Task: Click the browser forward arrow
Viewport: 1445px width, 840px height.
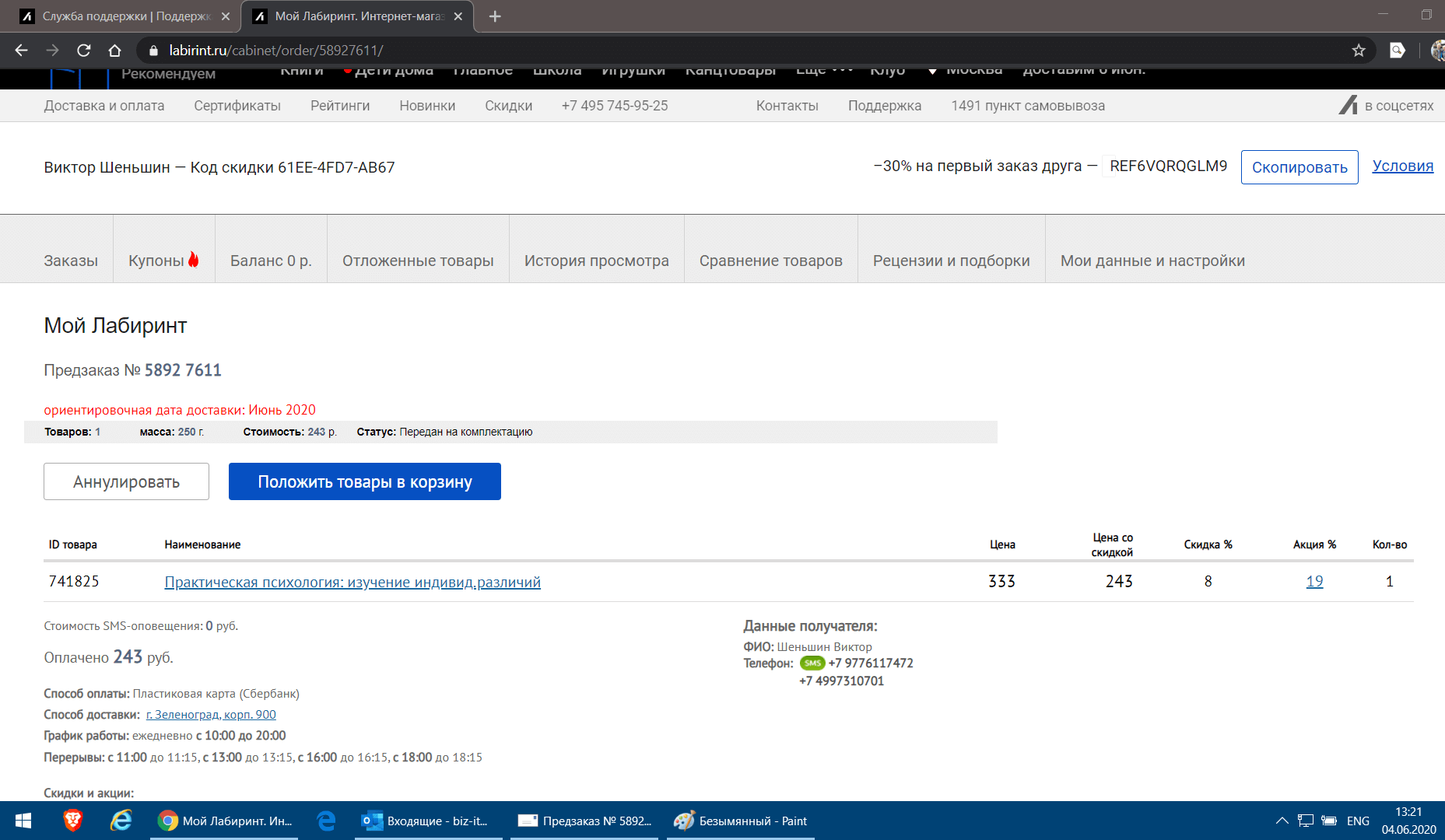Action: 52,51
